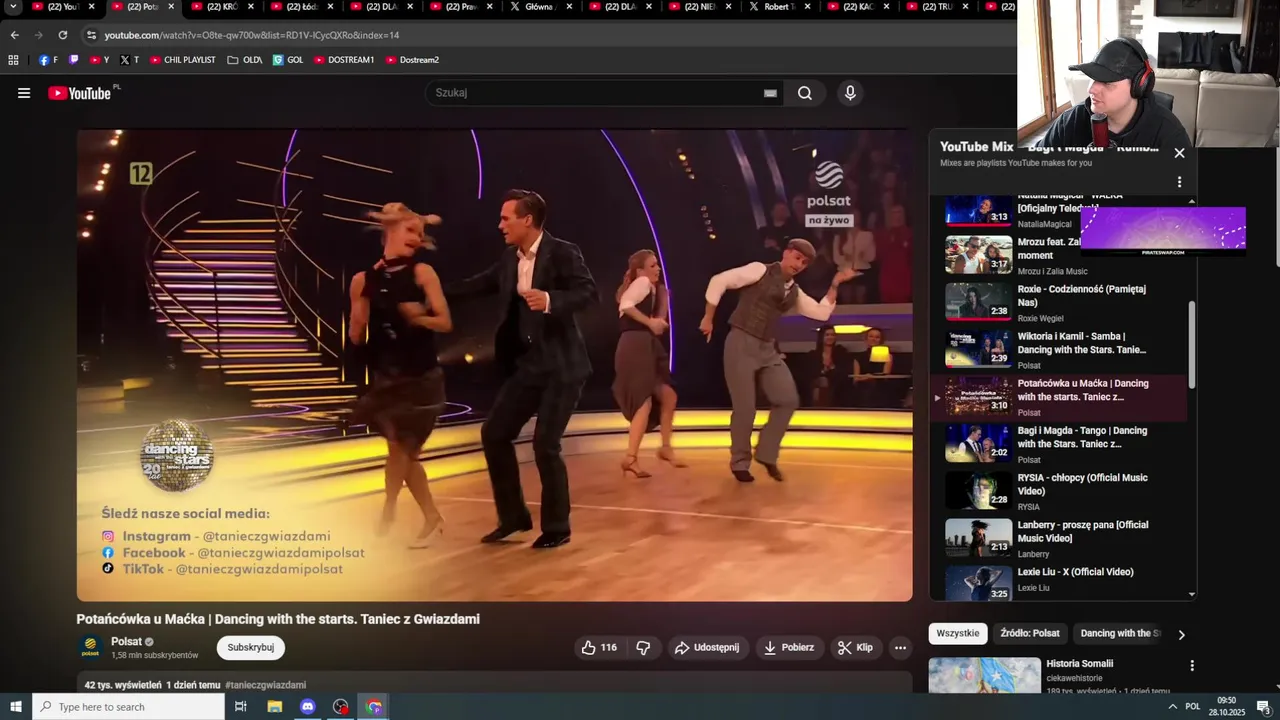Select the 'Wszystkie' filter chip
1280x720 pixels.
point(957,634)
